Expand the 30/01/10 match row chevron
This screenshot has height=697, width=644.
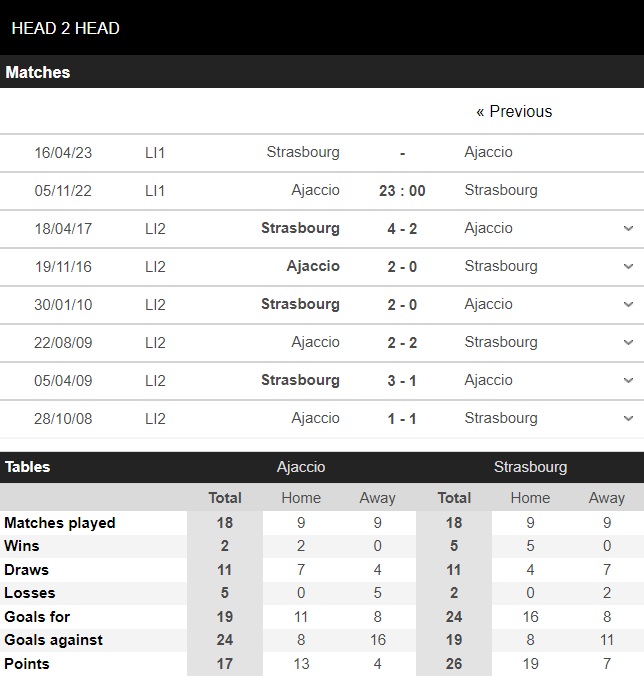click(628, 304)
